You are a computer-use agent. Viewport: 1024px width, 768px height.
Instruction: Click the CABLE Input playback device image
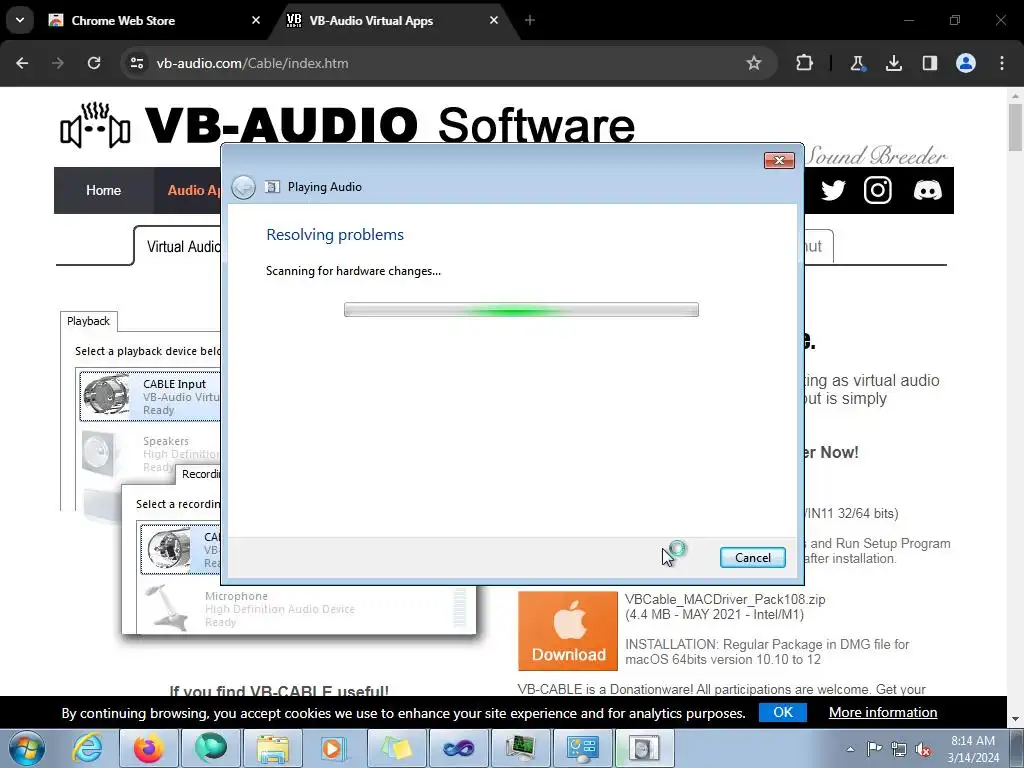(x=106, y=396)
